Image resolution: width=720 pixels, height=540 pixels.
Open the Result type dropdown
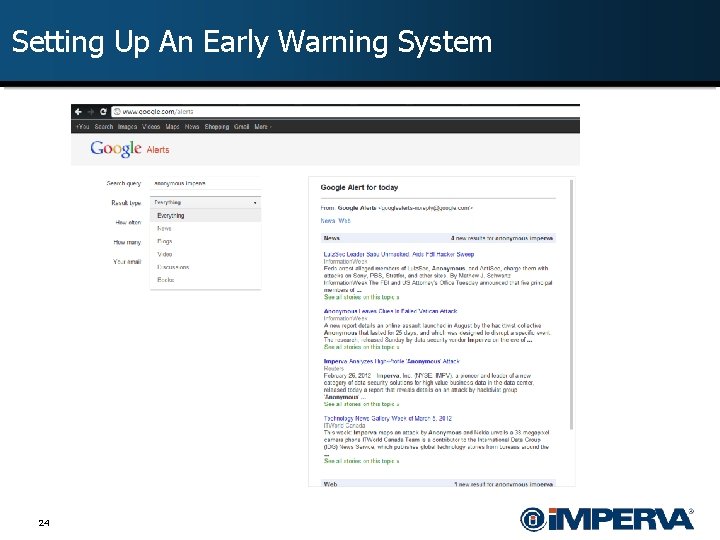tap(206, 202)
